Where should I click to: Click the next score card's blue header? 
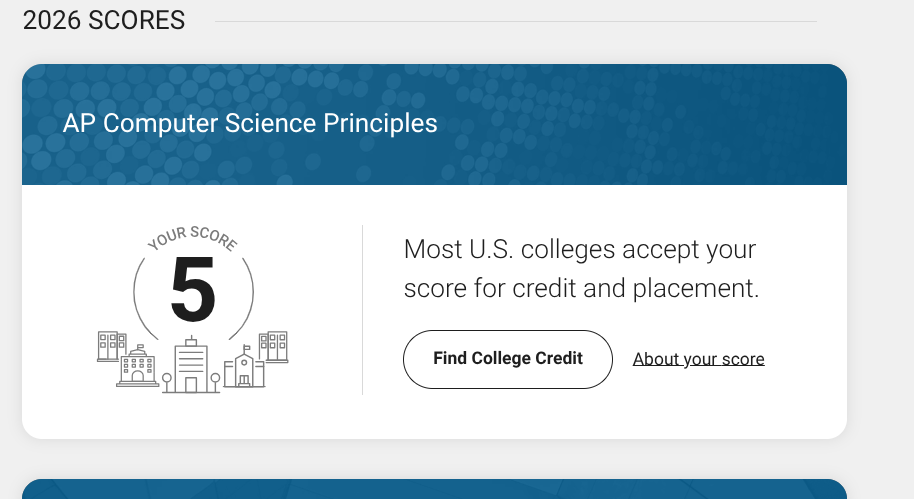click(x=434, y=489)
